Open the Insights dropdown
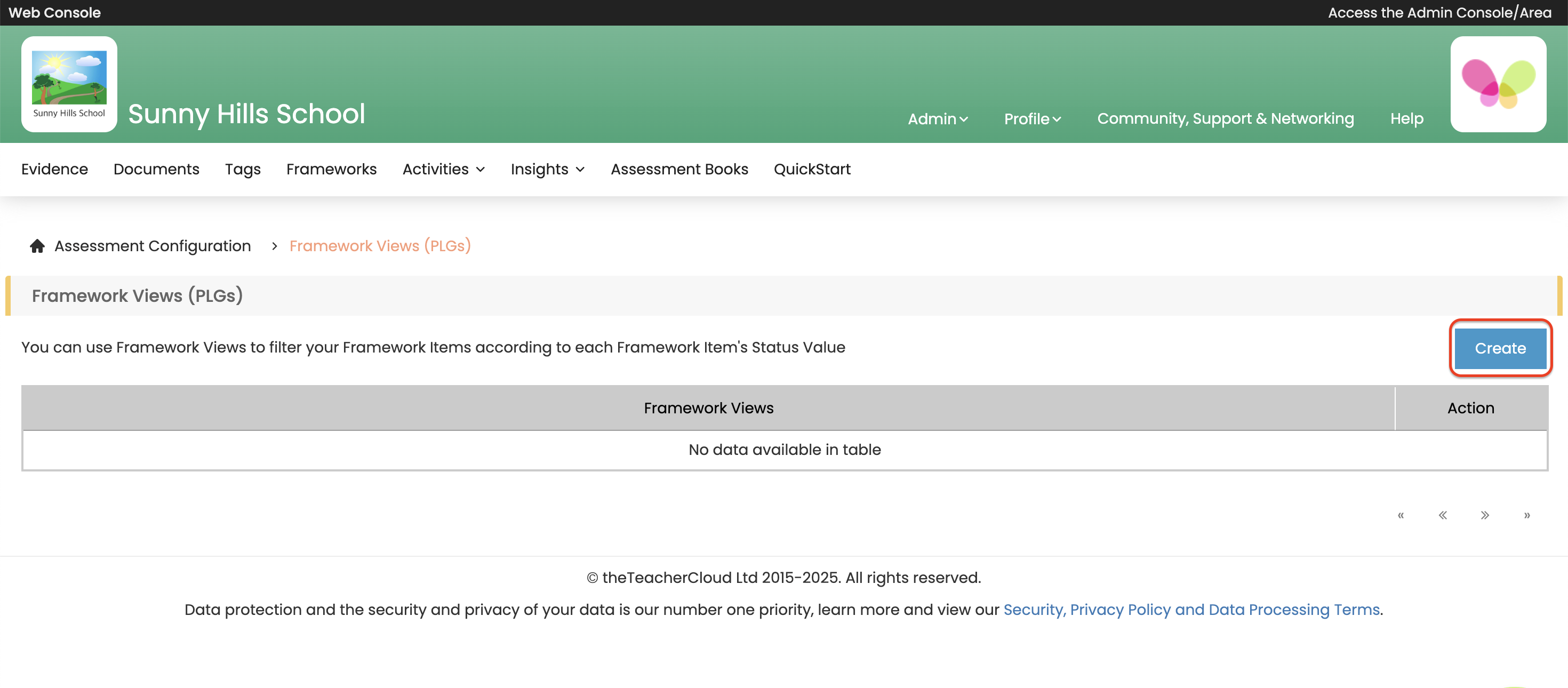 click(x=547, y=169)
